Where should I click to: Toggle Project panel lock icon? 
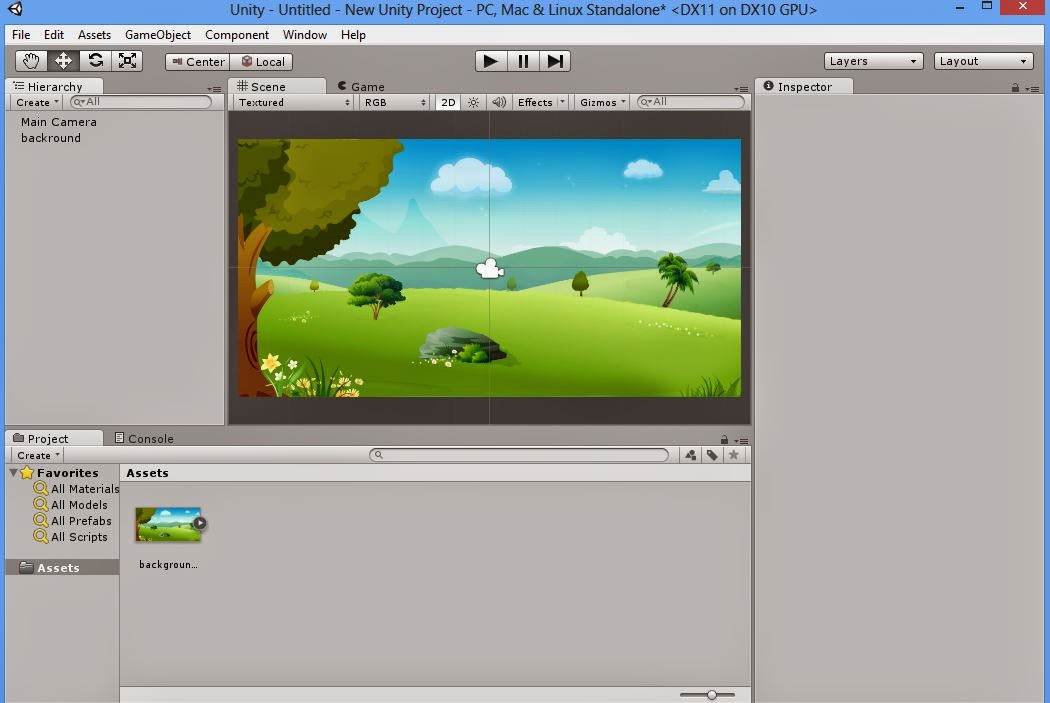(x=724, y=440)
